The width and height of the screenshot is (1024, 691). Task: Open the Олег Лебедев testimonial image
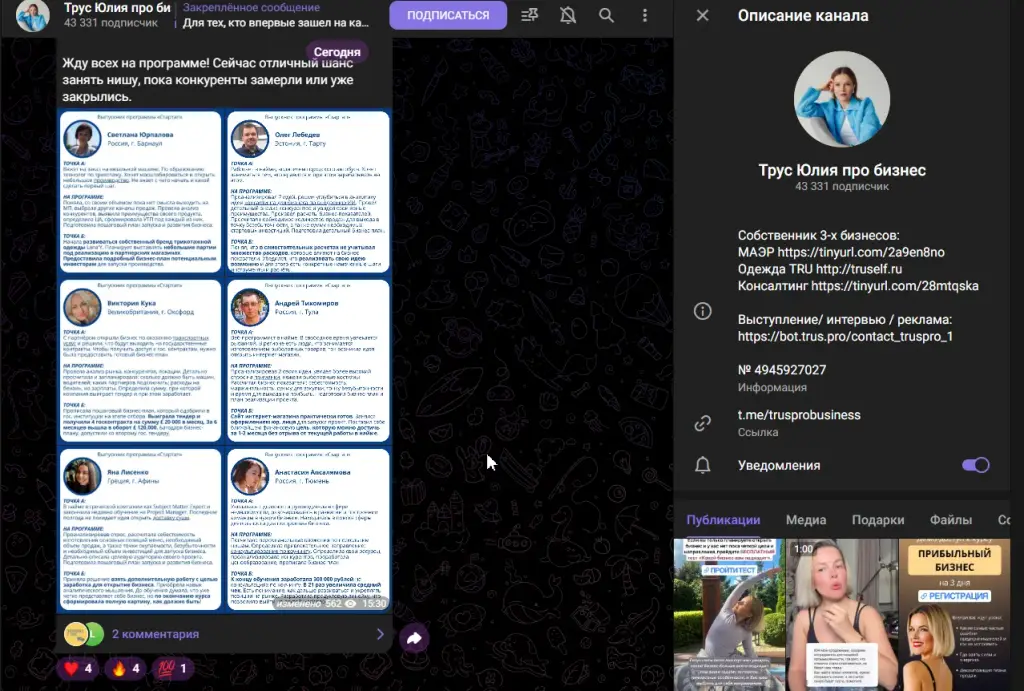(x=308, y=192)
